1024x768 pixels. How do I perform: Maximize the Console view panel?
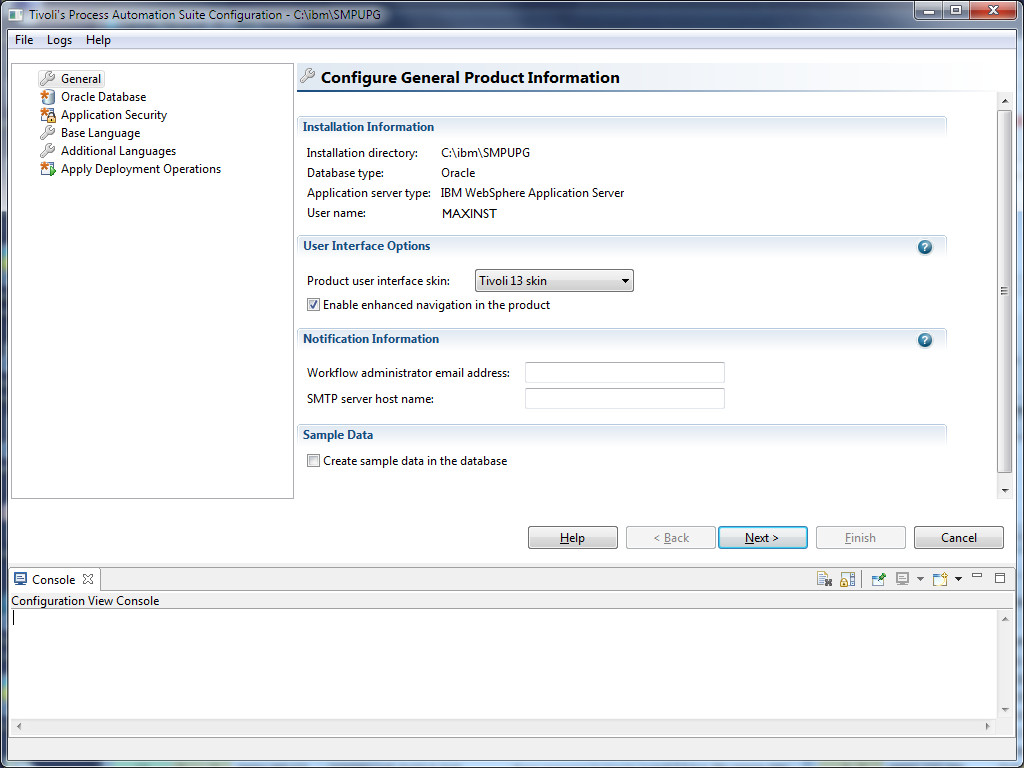[x=999, y=578]
